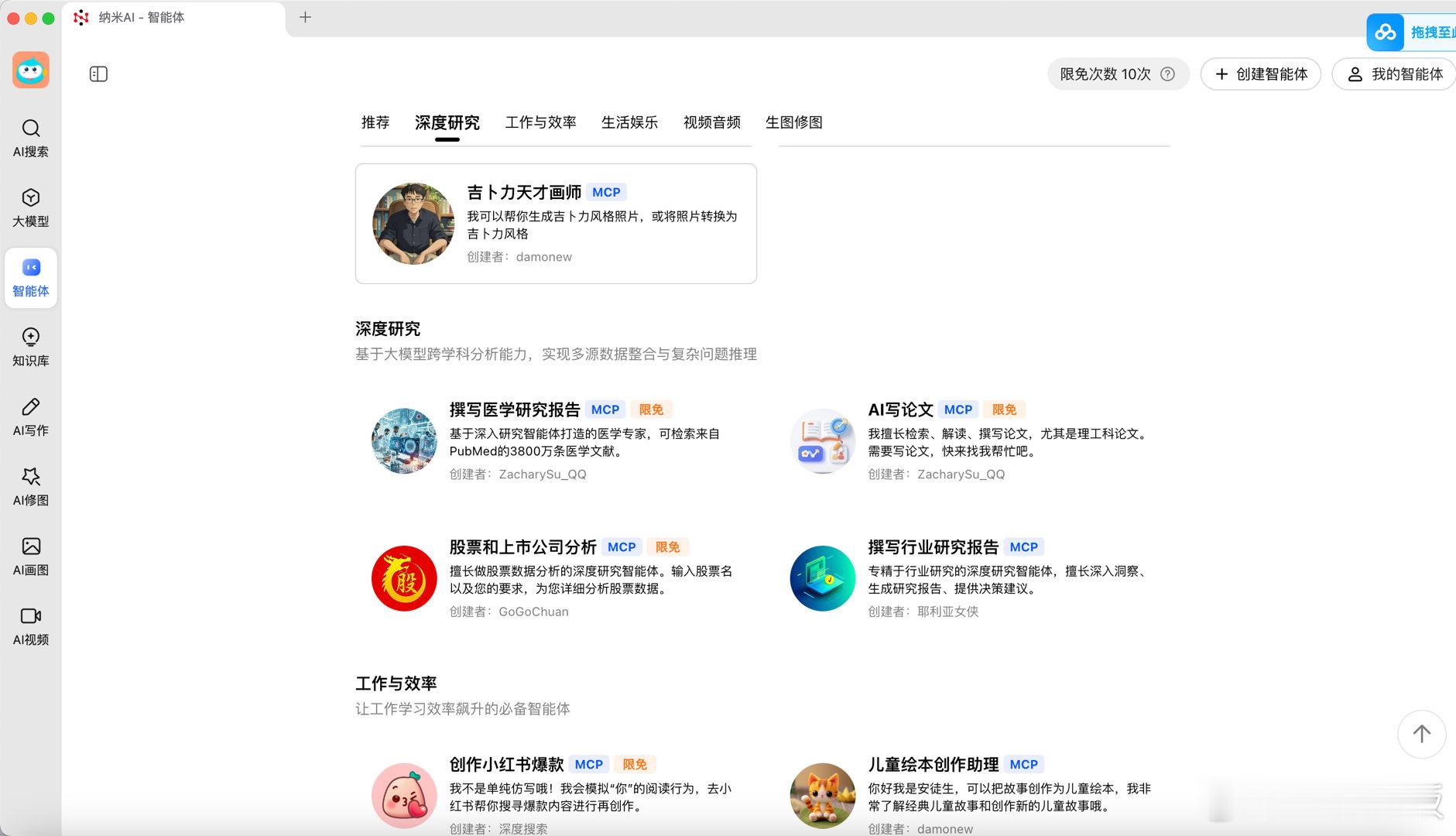1456x836 pixels.
Task: Open AI写论文 agent title
Action: coord(900,409)
